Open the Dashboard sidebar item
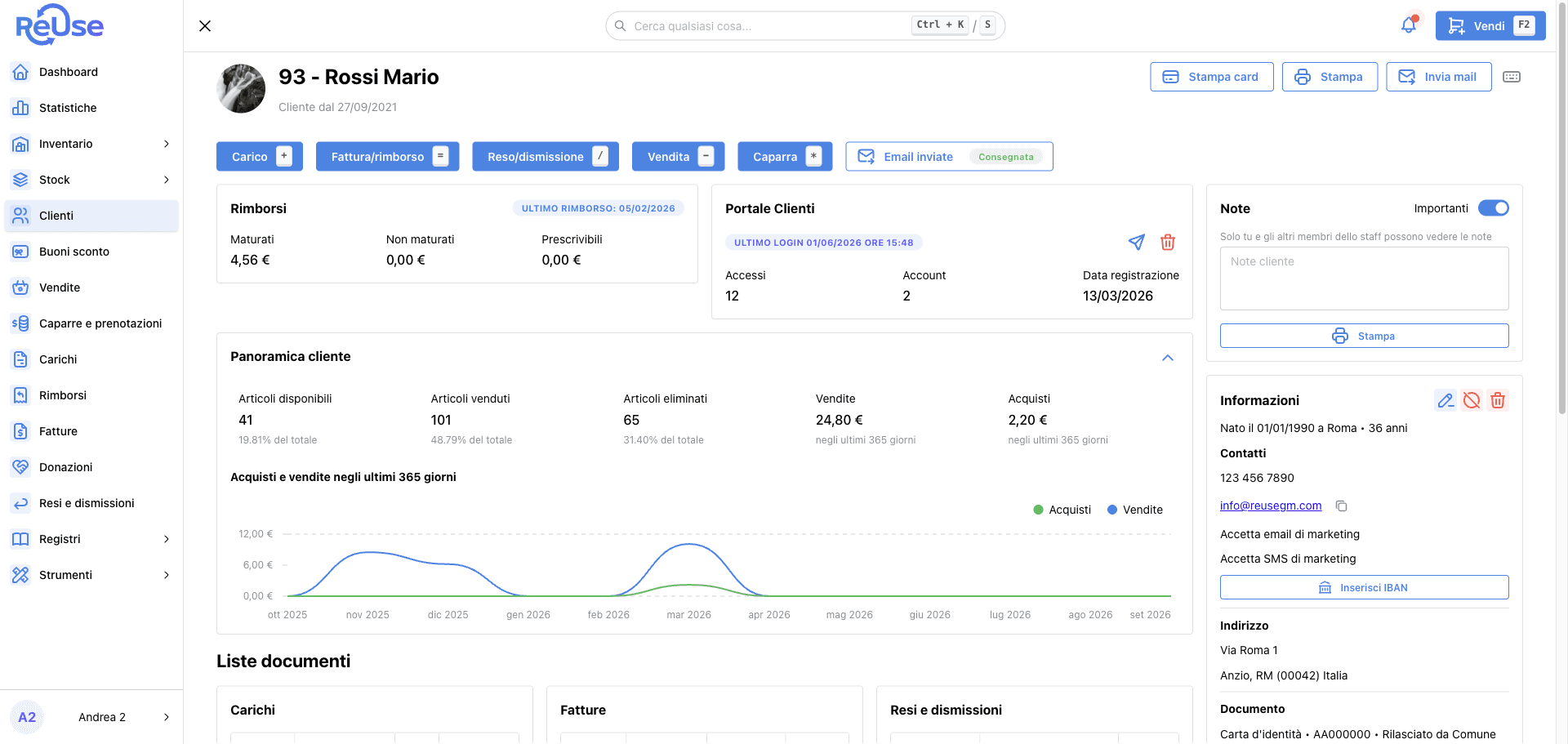Screen dimensions: 1568x744 91,72
